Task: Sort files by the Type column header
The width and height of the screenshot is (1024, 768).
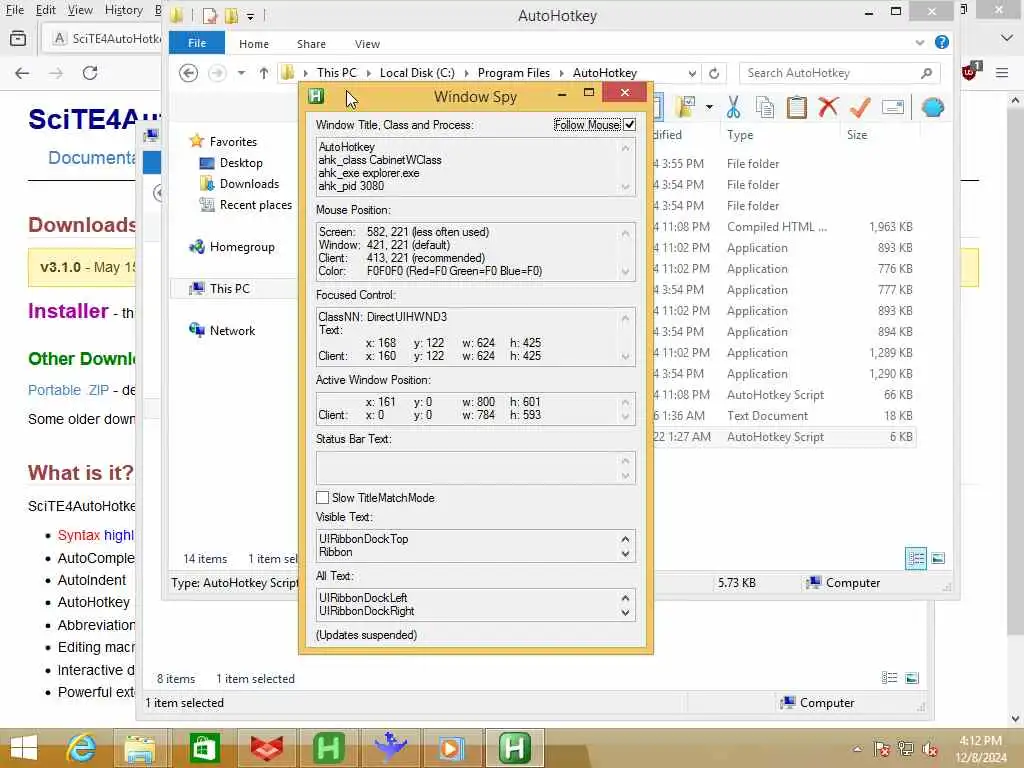Action: tap(740, 135)
